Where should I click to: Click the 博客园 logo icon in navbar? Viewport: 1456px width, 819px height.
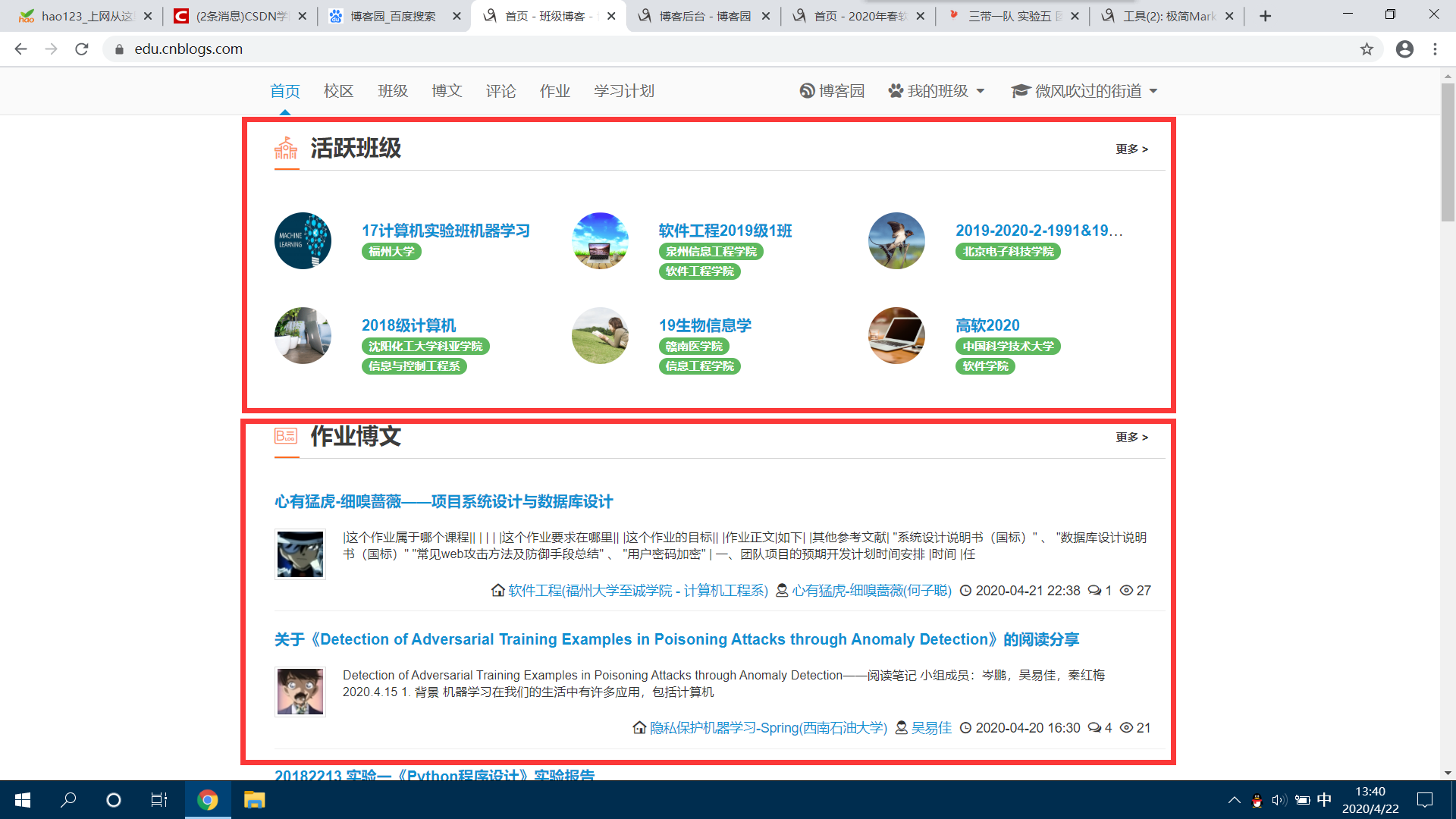point(807,91)
